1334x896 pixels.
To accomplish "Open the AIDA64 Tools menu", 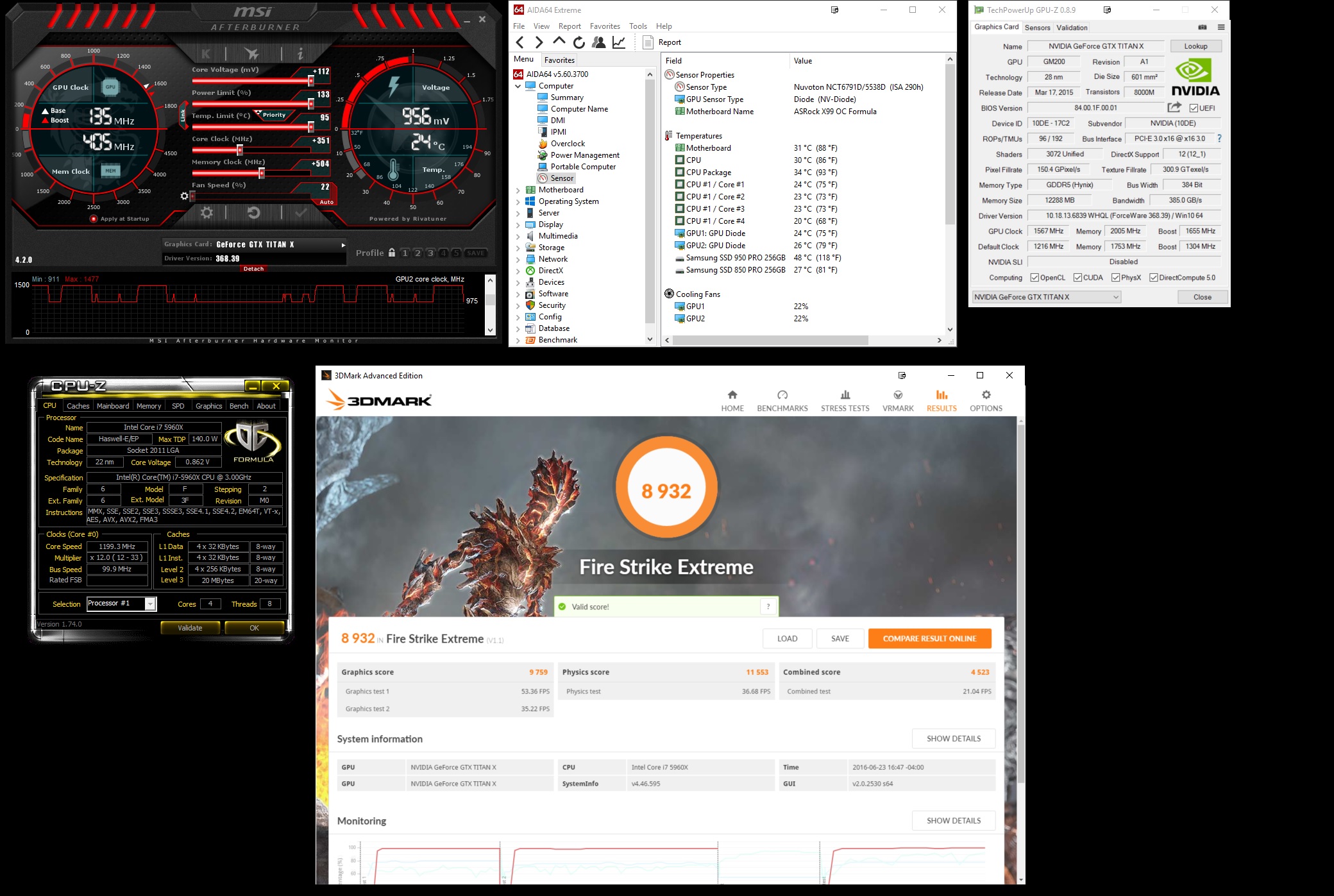I will [638, 26].
